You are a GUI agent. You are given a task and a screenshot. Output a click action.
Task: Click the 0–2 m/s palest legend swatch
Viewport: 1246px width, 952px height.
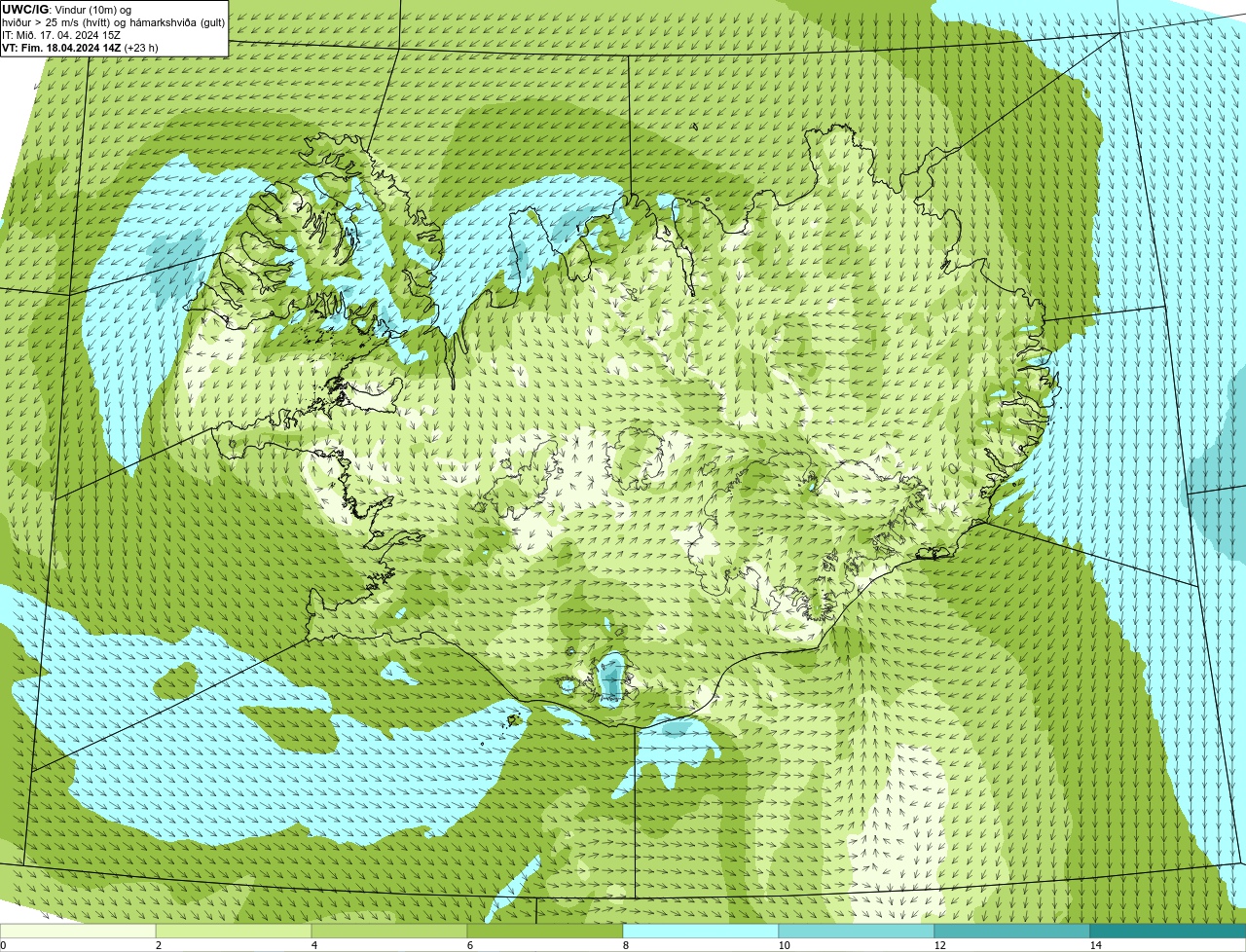coord(78,931)
